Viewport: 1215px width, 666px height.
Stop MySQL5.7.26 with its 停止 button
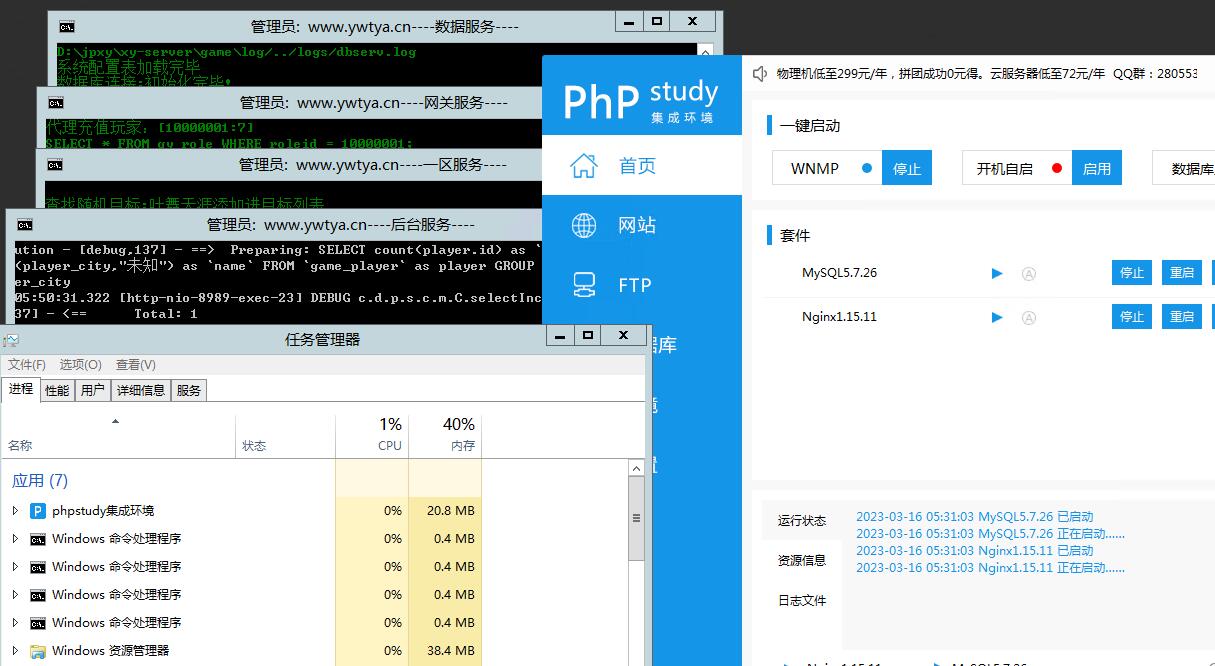click(x=1132, y=273)
